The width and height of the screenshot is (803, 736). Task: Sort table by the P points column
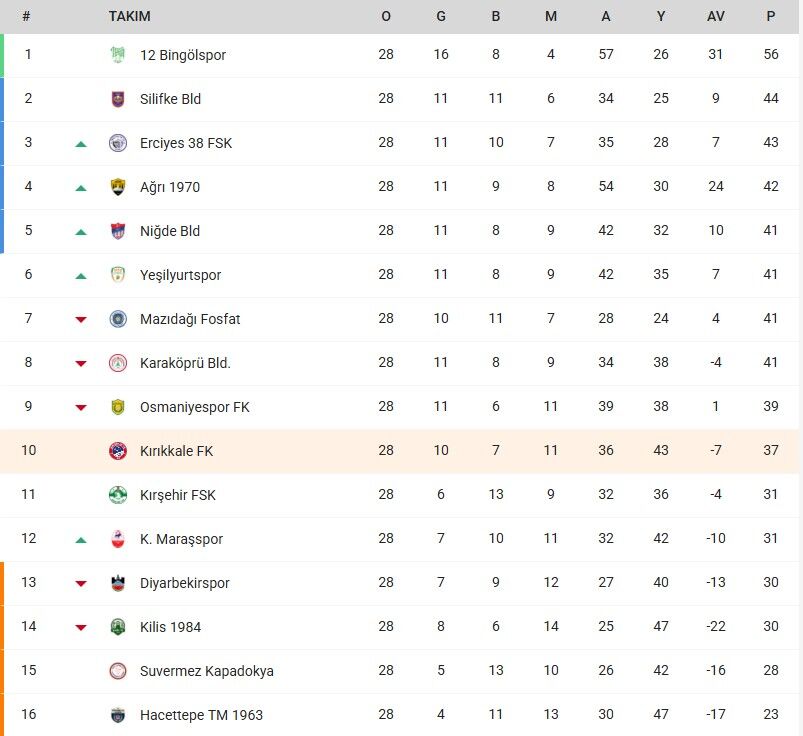point(770,16)
